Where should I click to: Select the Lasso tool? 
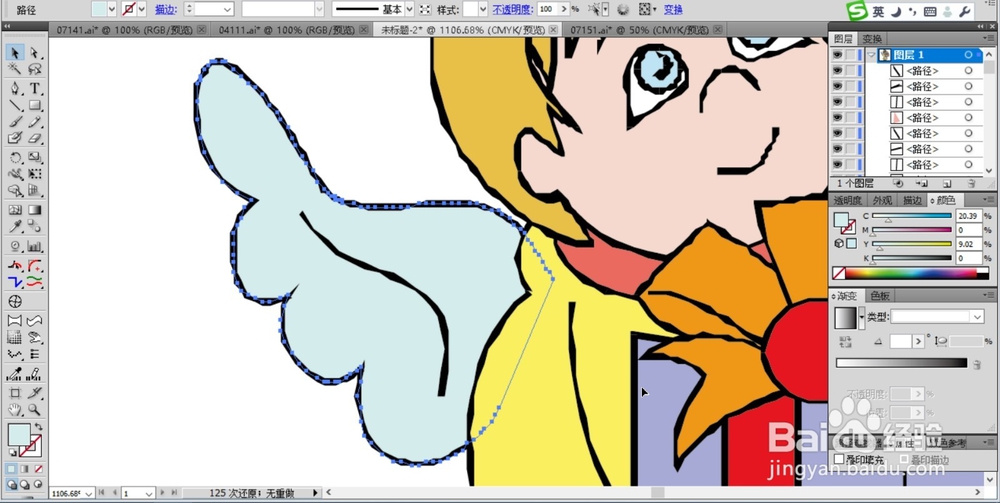point(34,69)
